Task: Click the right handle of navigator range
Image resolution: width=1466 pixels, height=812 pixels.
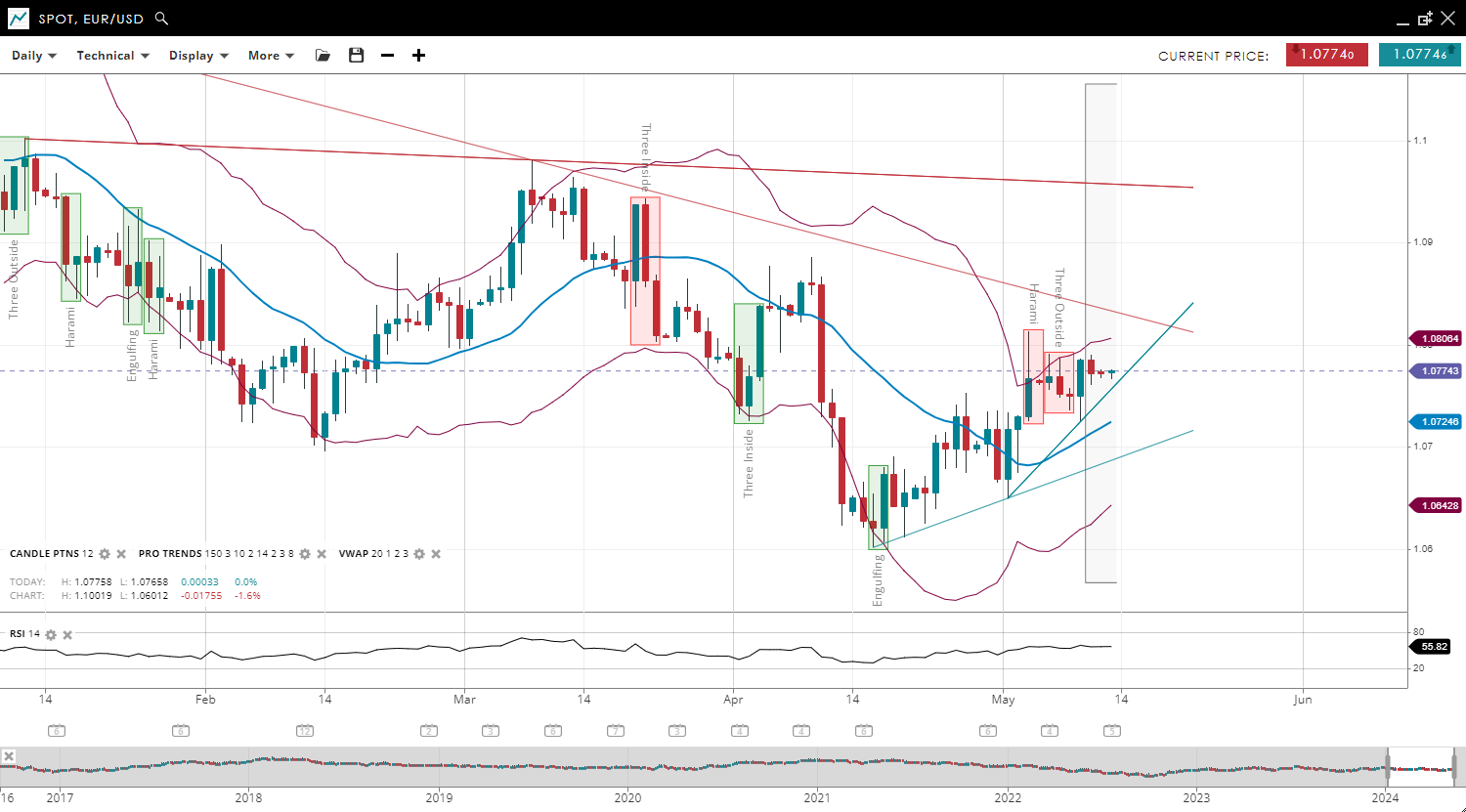Action: [x=1454, y=765]
